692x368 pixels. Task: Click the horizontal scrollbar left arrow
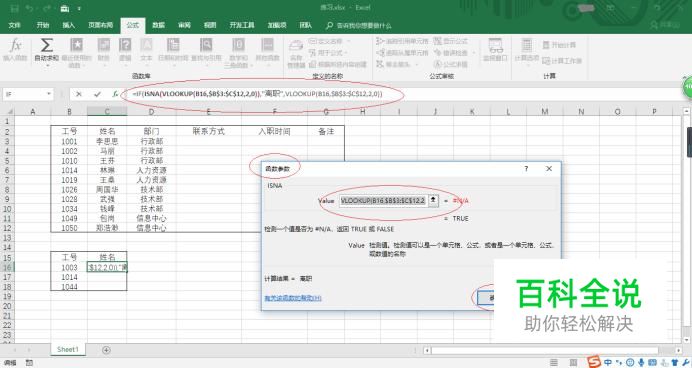tap(427, 350)
